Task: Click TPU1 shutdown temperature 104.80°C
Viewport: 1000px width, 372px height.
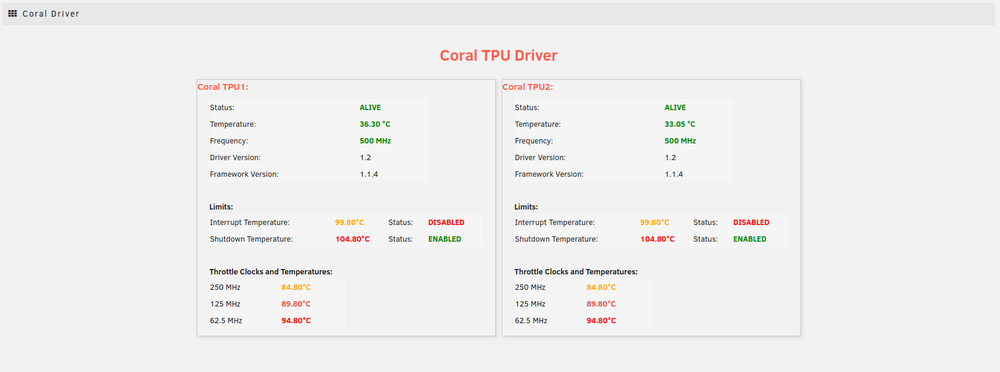Action: click(353, 239)
